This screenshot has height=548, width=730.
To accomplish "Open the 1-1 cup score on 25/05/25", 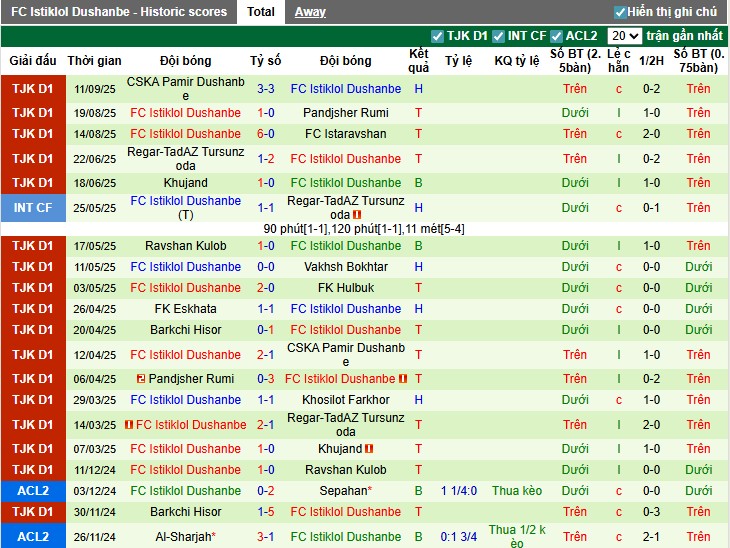I will click(265, 208).
